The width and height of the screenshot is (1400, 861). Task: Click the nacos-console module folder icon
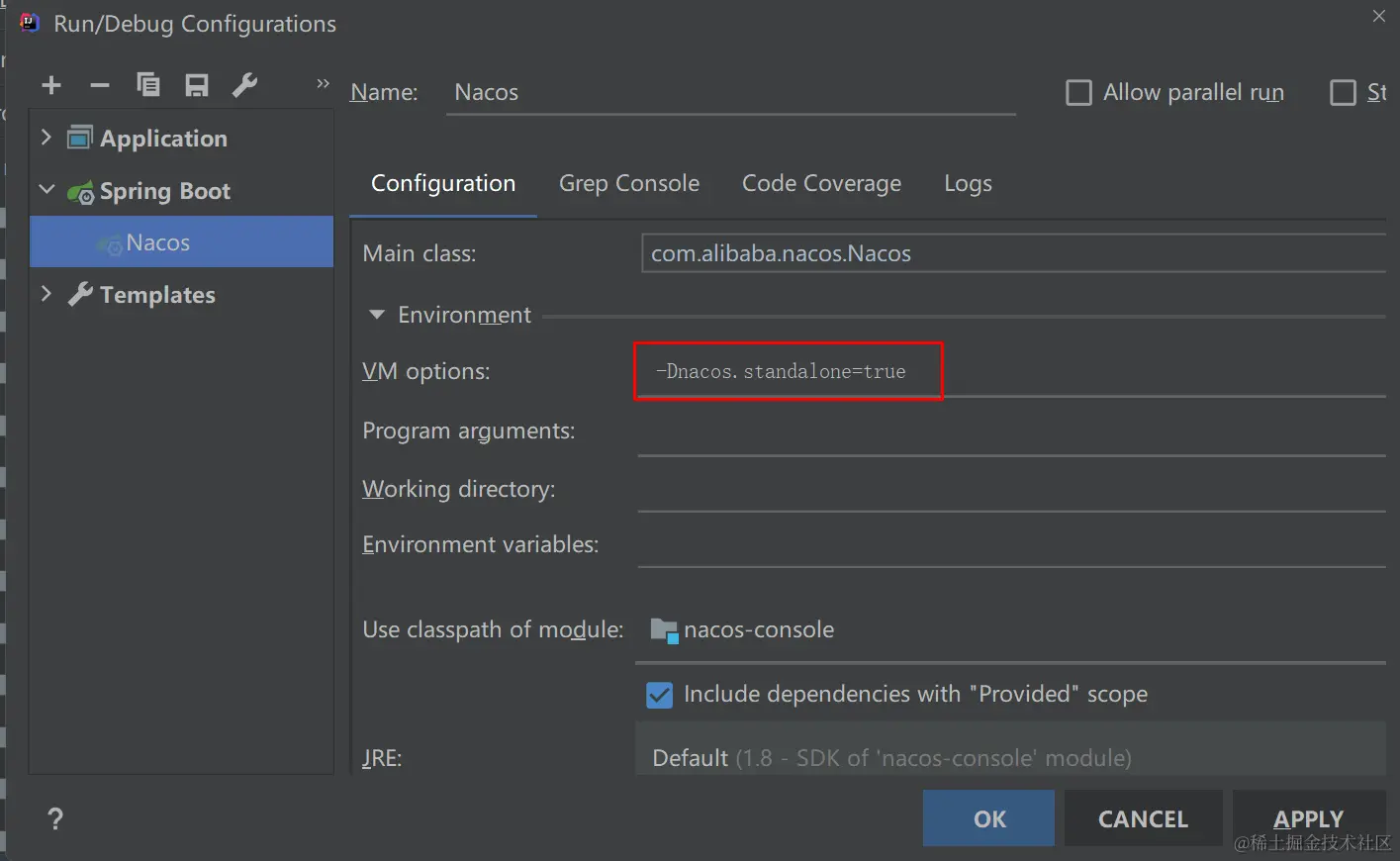[x=664, y=630]
